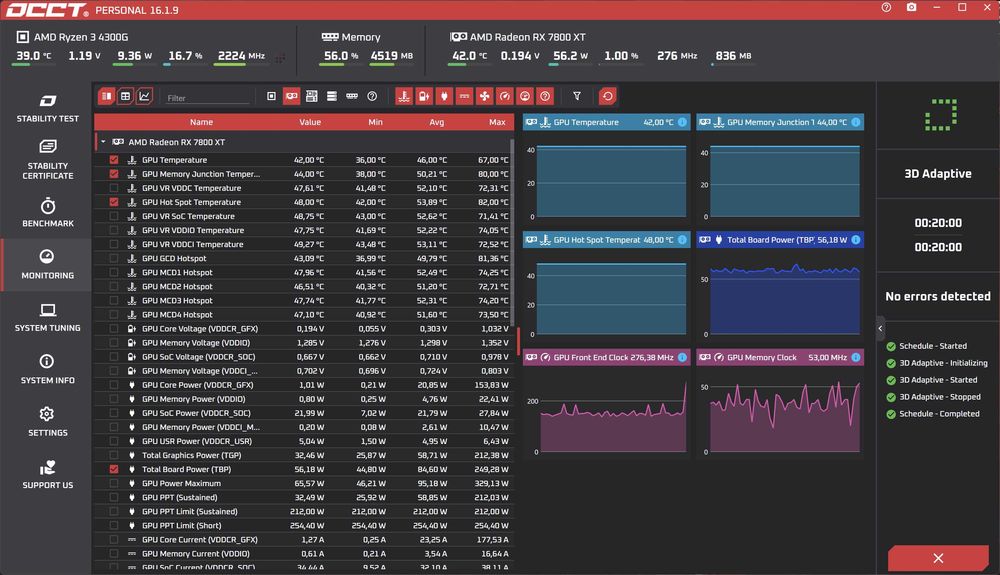Select the Monitoring sidebar tab
The width and height of the screenshot is (1000, 575).
tap(47, 265)
